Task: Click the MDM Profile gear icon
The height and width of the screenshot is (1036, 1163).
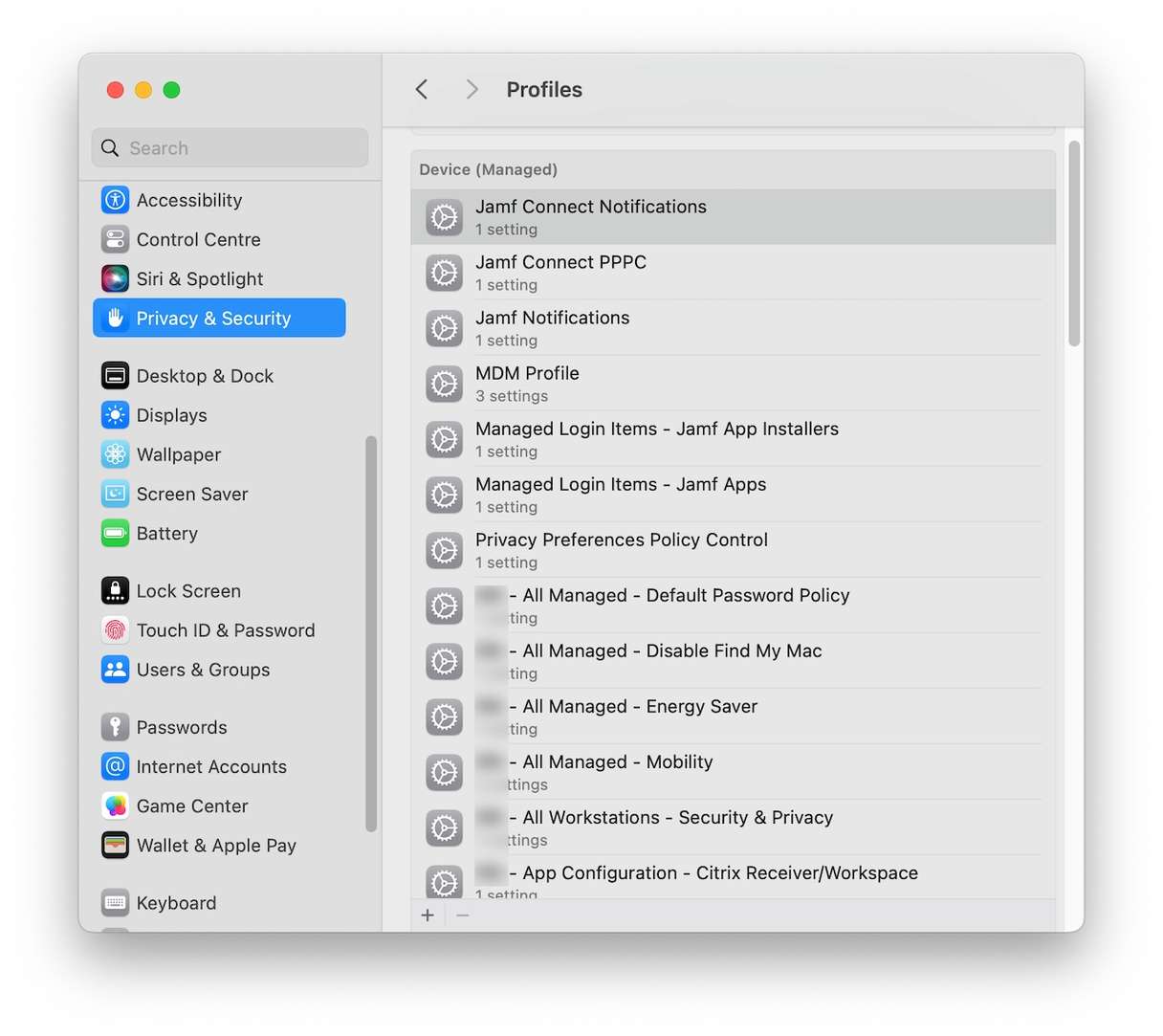Action: 444,384
